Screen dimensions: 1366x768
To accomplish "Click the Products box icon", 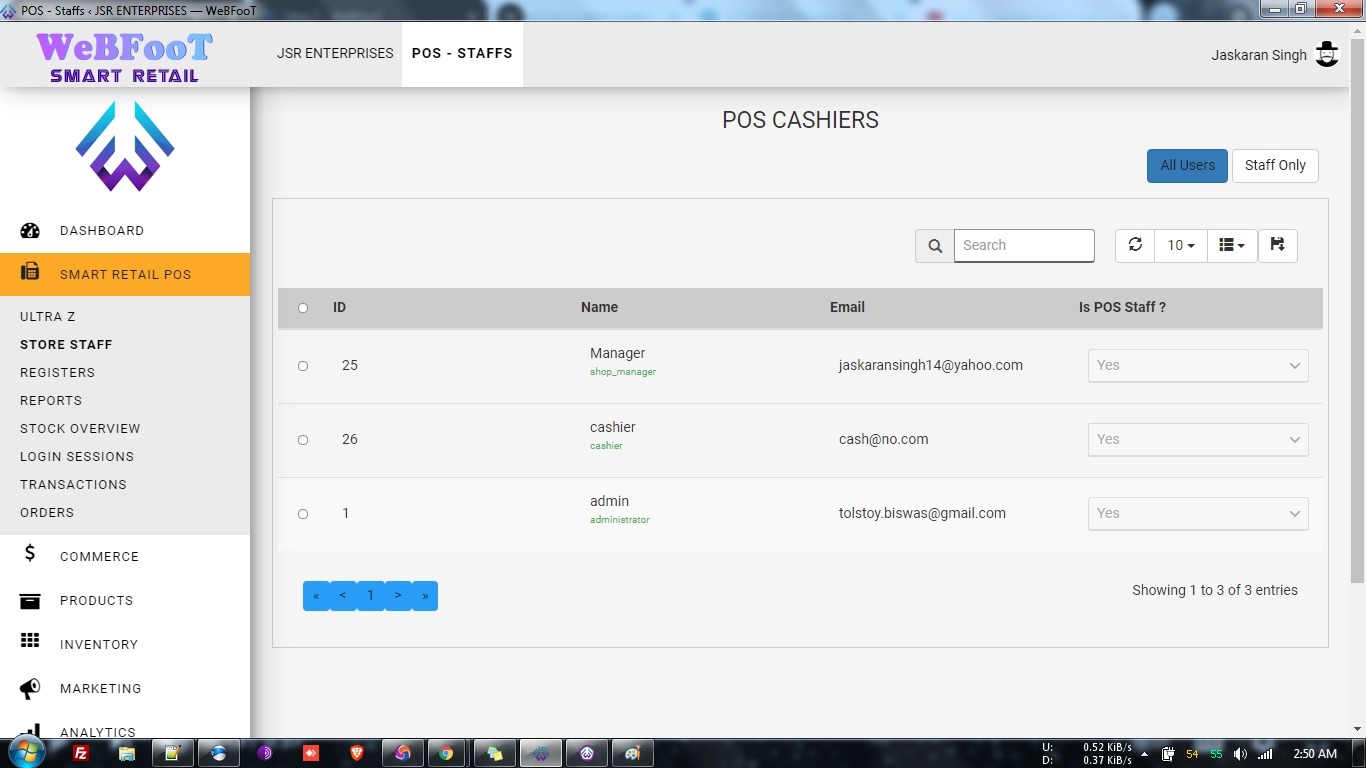I will point(30,600).
